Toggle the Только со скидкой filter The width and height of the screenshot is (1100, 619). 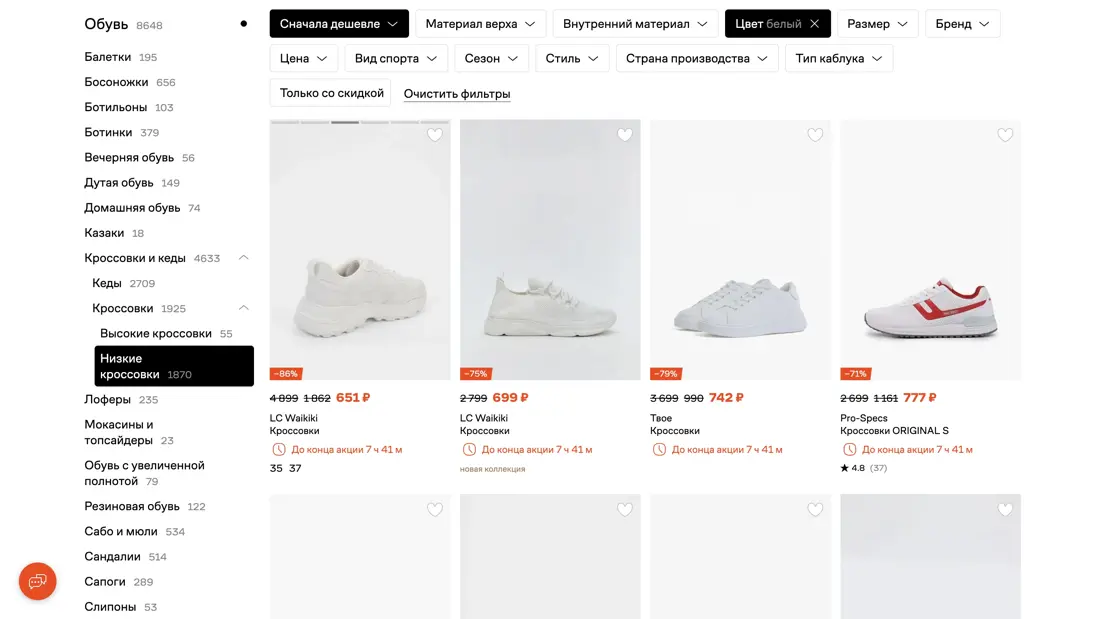331,93
